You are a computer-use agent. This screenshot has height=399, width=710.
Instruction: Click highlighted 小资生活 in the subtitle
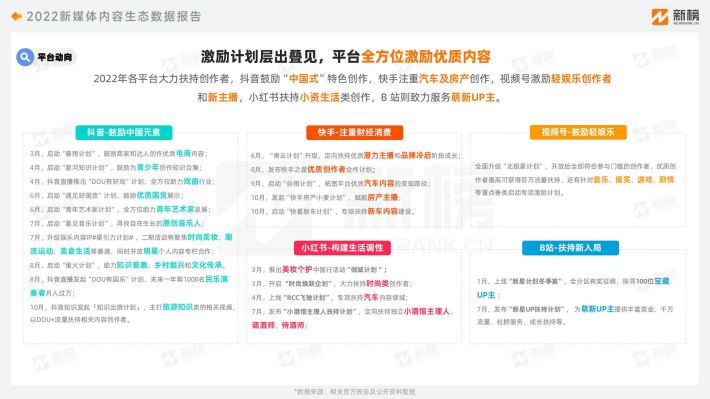click(x=320, y=97)
